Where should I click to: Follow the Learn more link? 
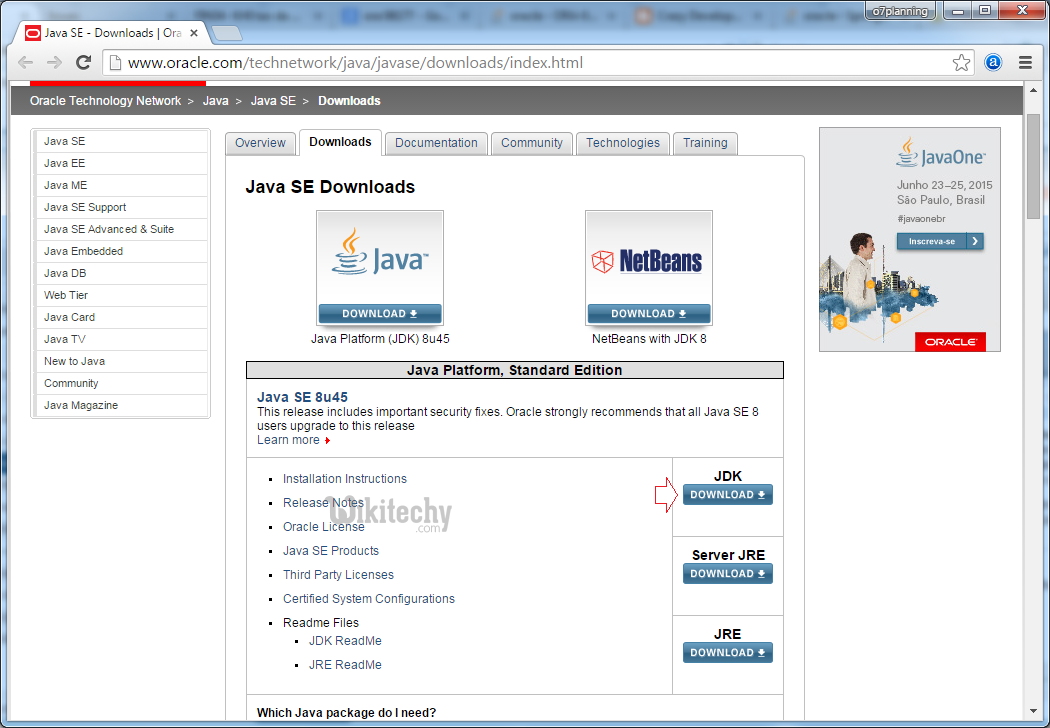(289, 440)
